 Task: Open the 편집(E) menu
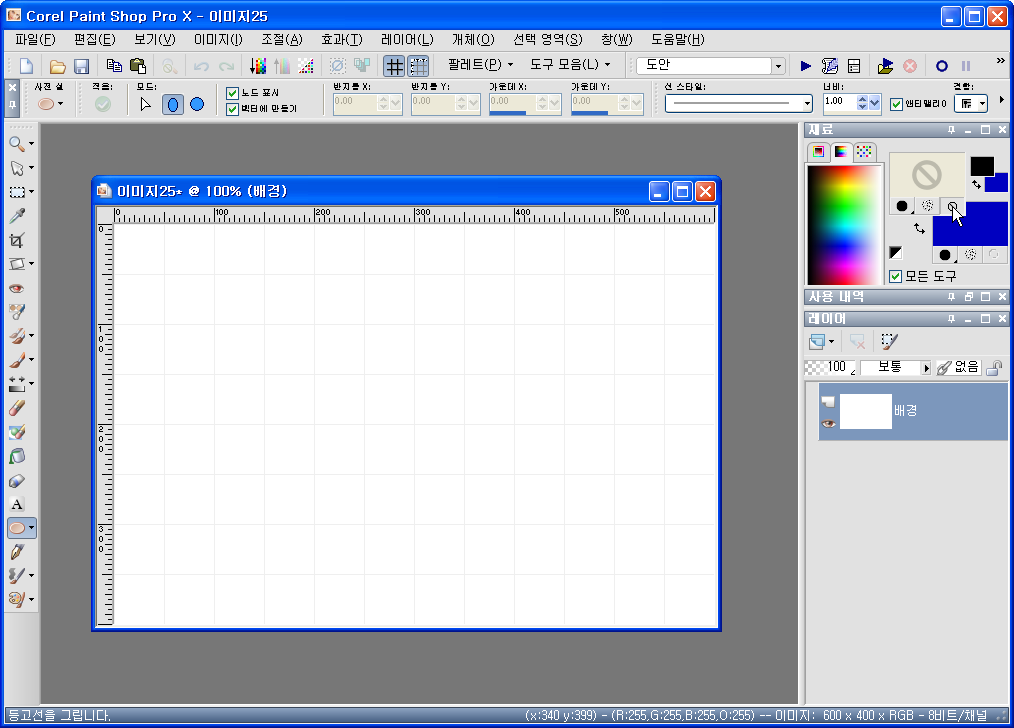(x=94, y=39)
